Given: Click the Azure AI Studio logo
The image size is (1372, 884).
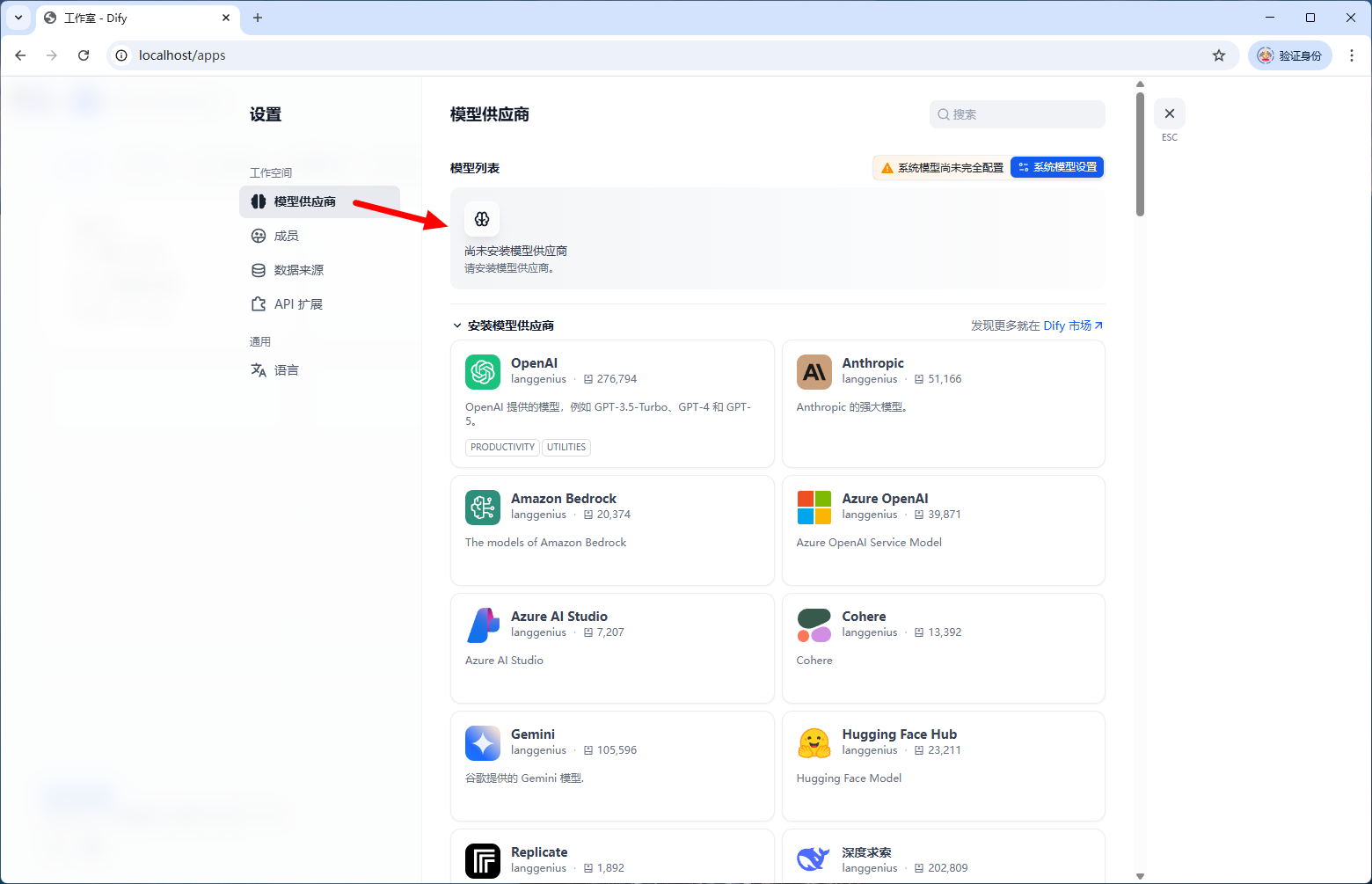Looking at the screenshot, I should pyautogui.click(x=483, y=625).
